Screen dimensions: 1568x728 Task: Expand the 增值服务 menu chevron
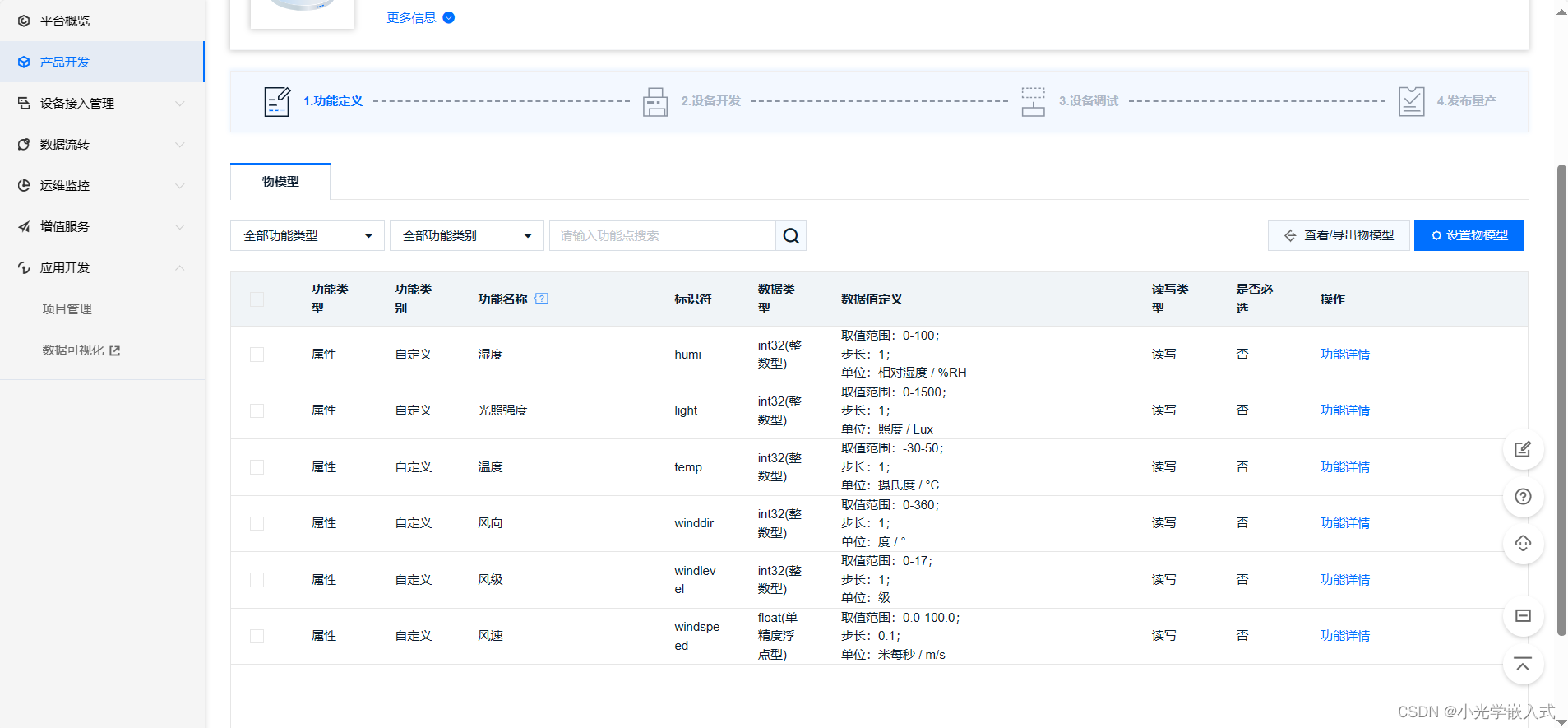click(x=179, y=227)
